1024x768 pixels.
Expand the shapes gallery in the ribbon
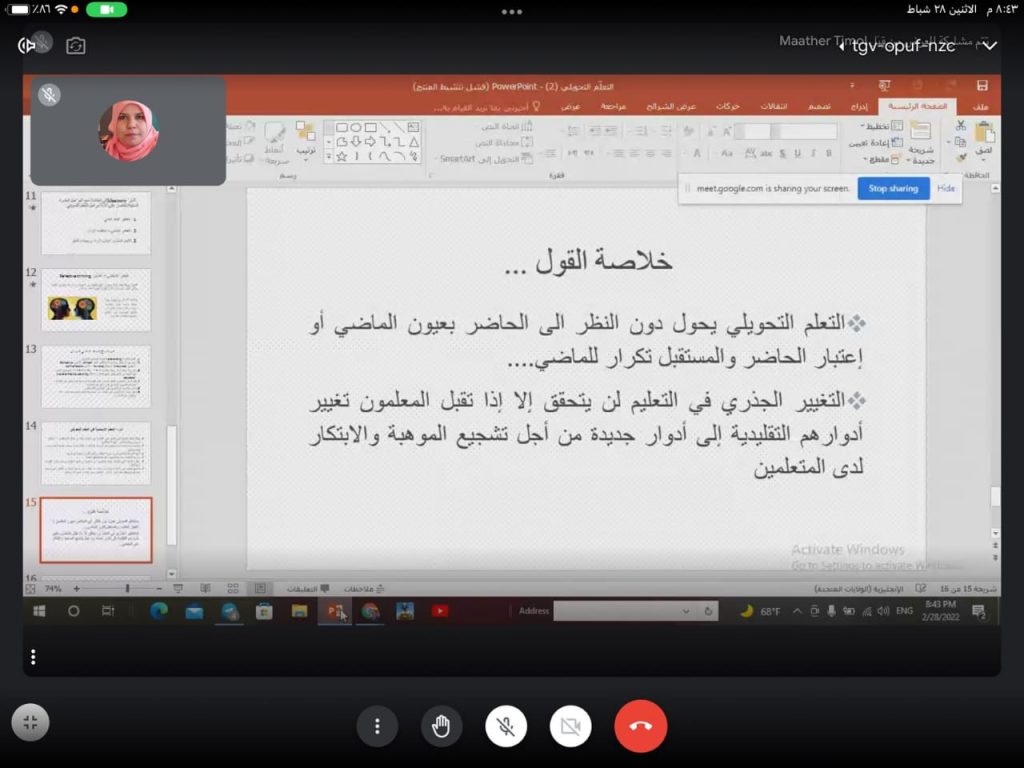[329, 157]
